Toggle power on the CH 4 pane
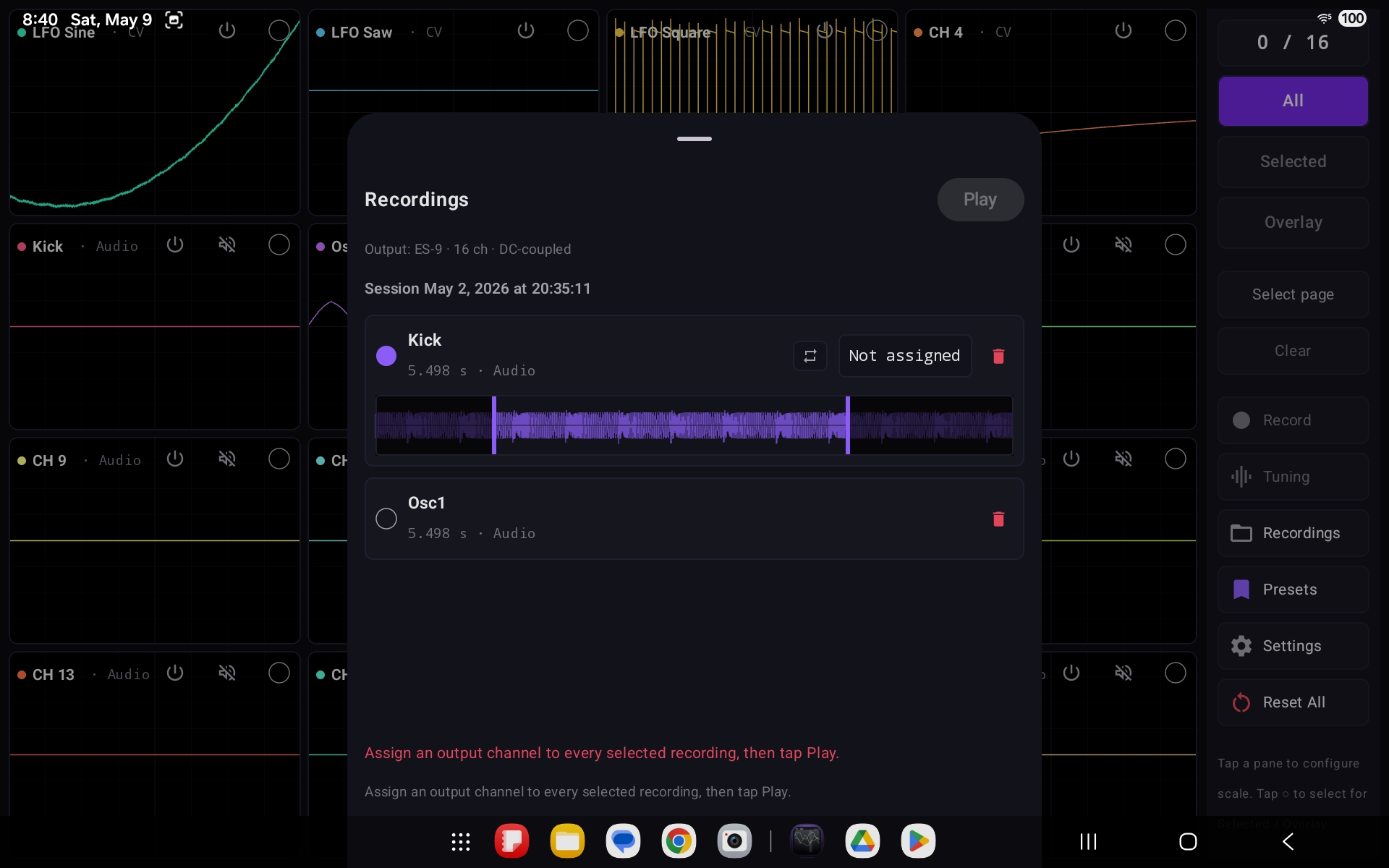The width and height of the screenshot is (1389, 868). tap(1123, 30)
